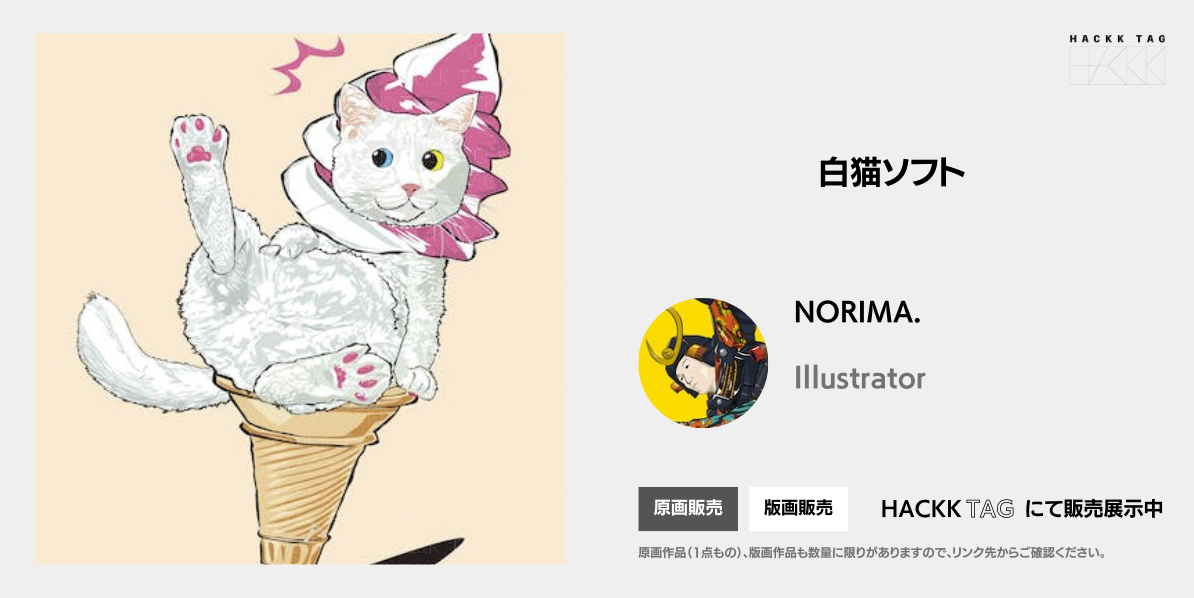Select the 原画販売 button
The width and height of the screenshot is (1194, 598).
pos(688,509)
